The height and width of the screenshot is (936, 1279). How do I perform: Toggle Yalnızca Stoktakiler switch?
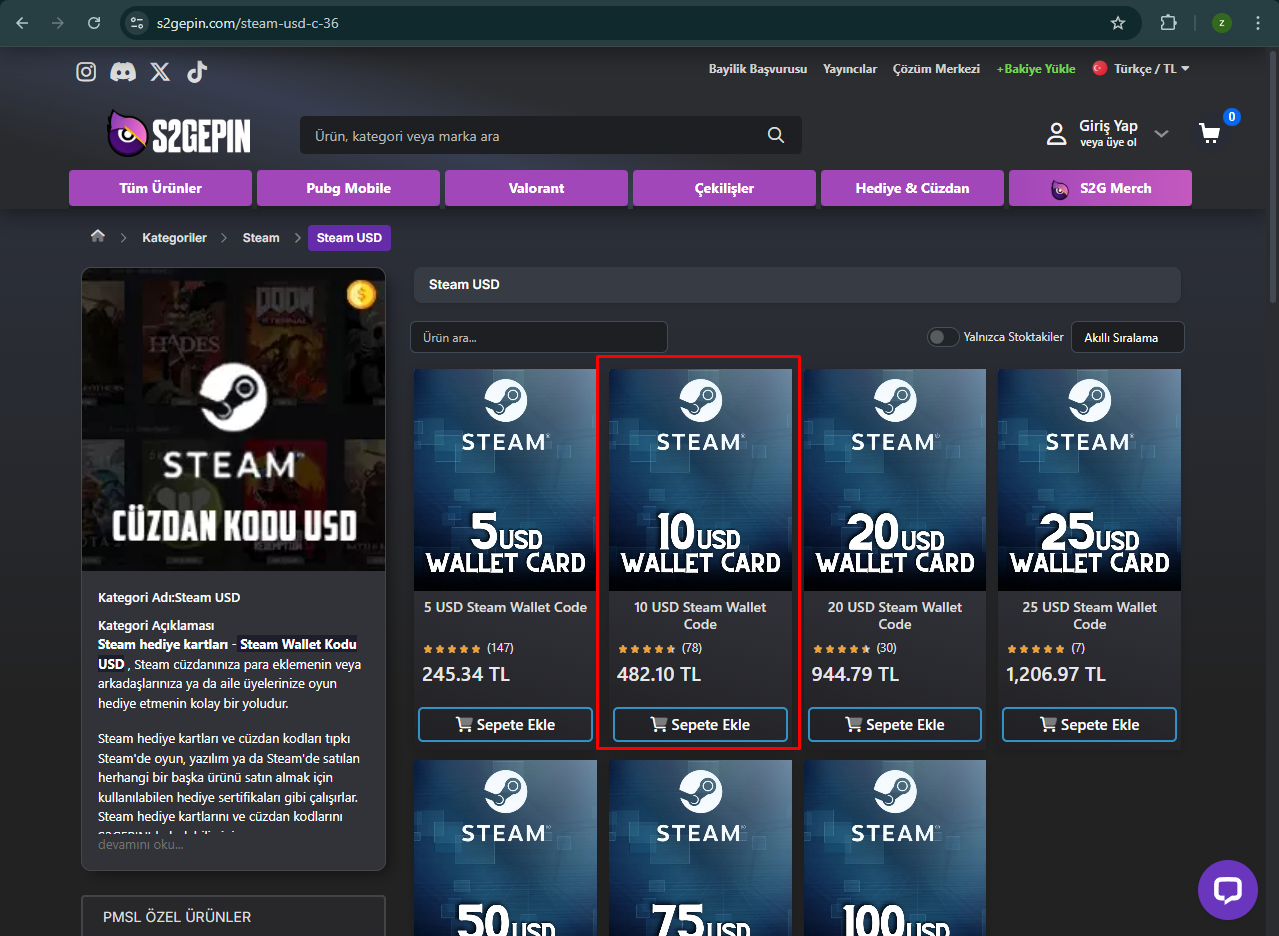point(943,337)
